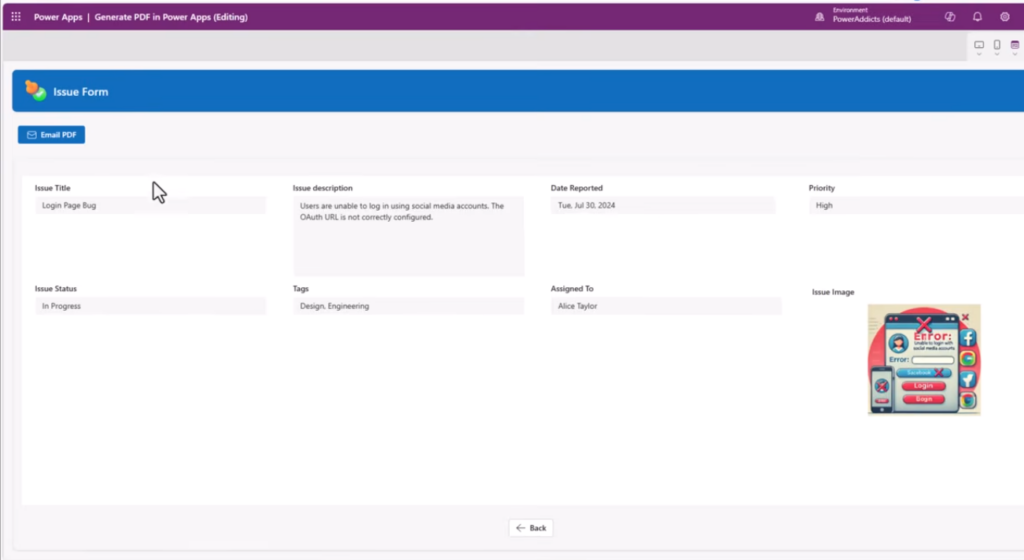Open the Settings gear
Image resolution: width=1024 pixels, height=560 pixels.
[1005, 17]
